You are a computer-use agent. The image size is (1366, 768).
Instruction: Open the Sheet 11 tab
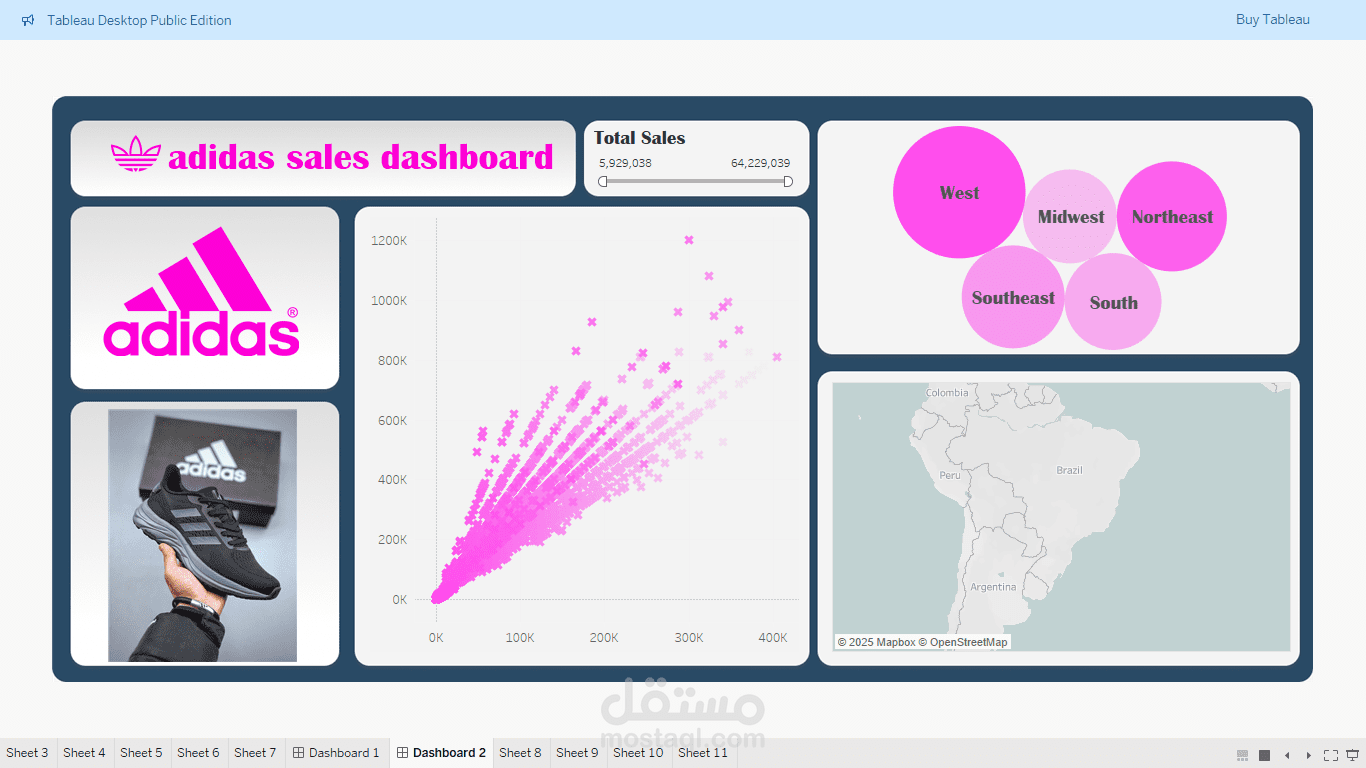(703, 753)
